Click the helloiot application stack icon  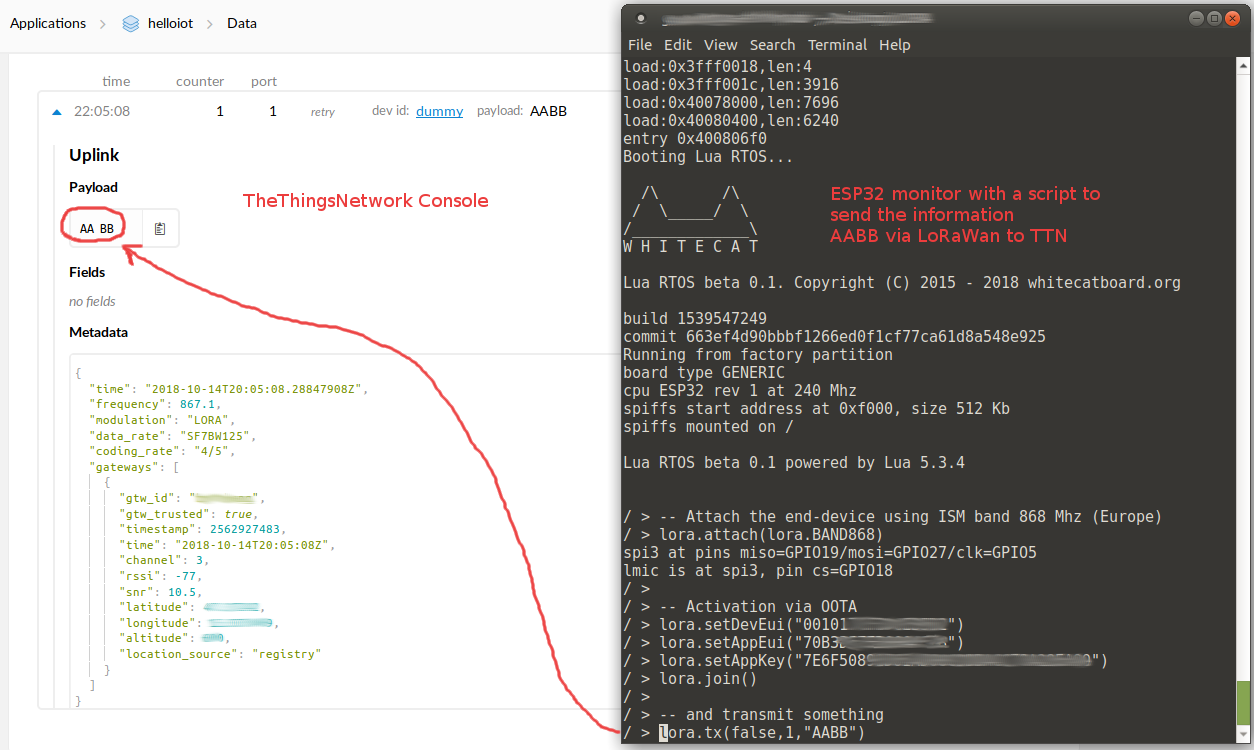(131, 23)
